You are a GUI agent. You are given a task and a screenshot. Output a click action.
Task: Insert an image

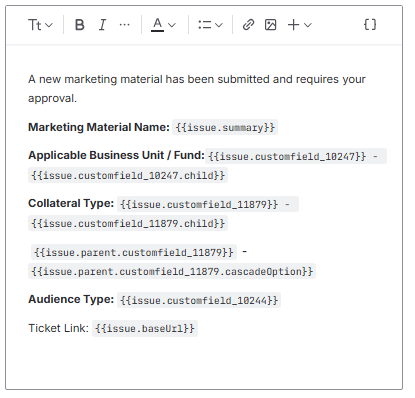(x=270, y=25)
